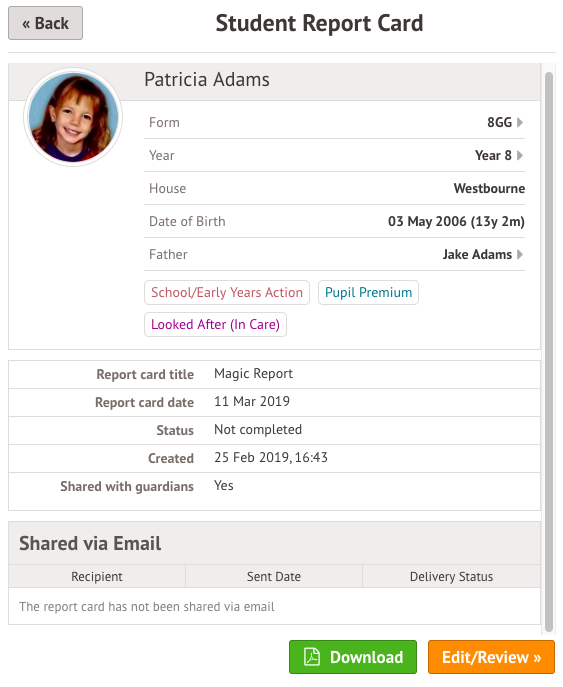
Task: Open Patricia Adams profile photo
Action: (73, 117)
